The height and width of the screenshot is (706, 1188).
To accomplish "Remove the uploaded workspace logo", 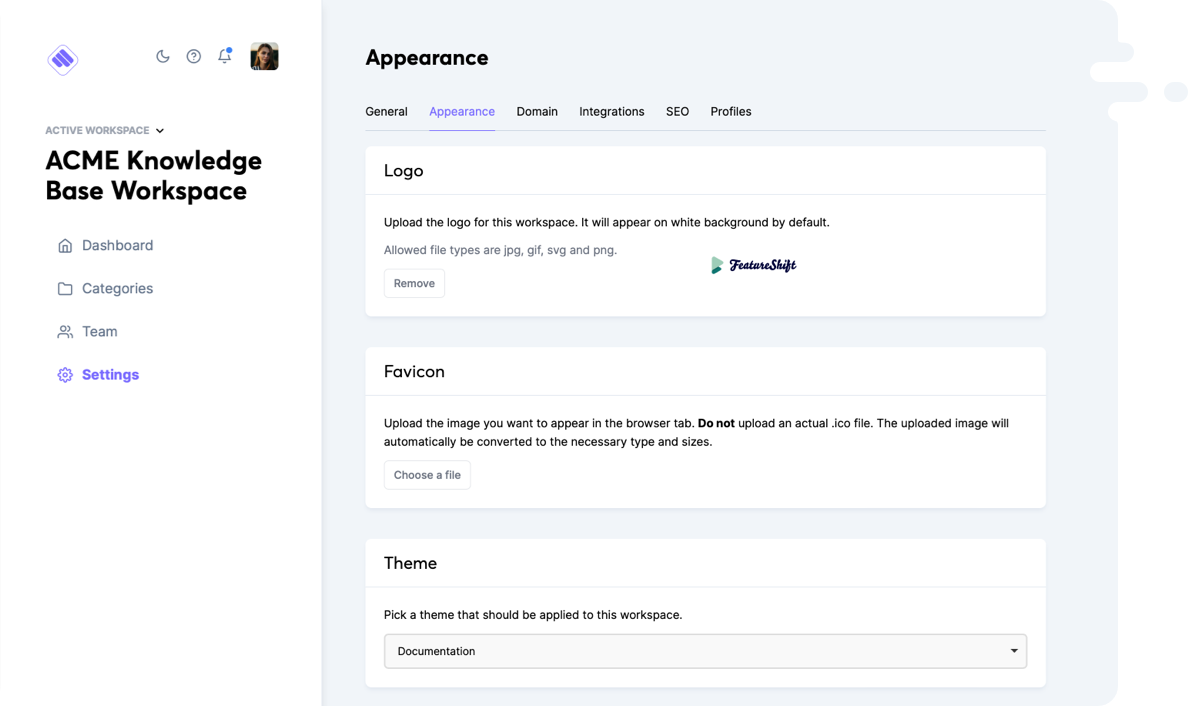I will [x=414, y=284].
